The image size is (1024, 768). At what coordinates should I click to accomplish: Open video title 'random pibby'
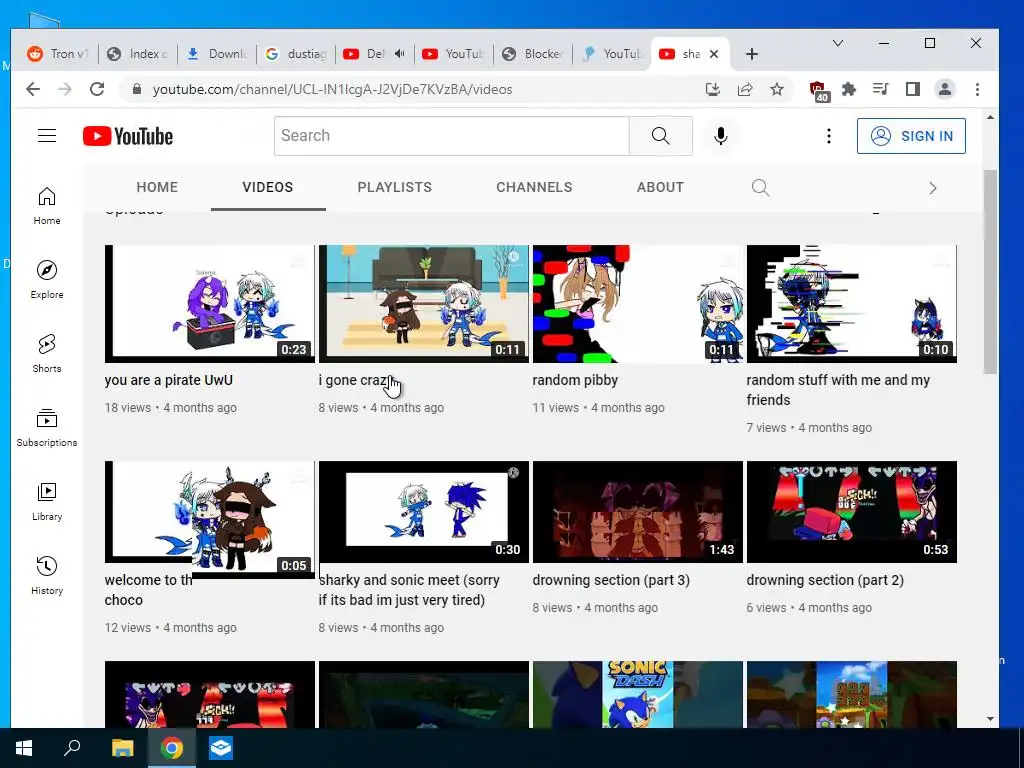(x=575, y=380)
